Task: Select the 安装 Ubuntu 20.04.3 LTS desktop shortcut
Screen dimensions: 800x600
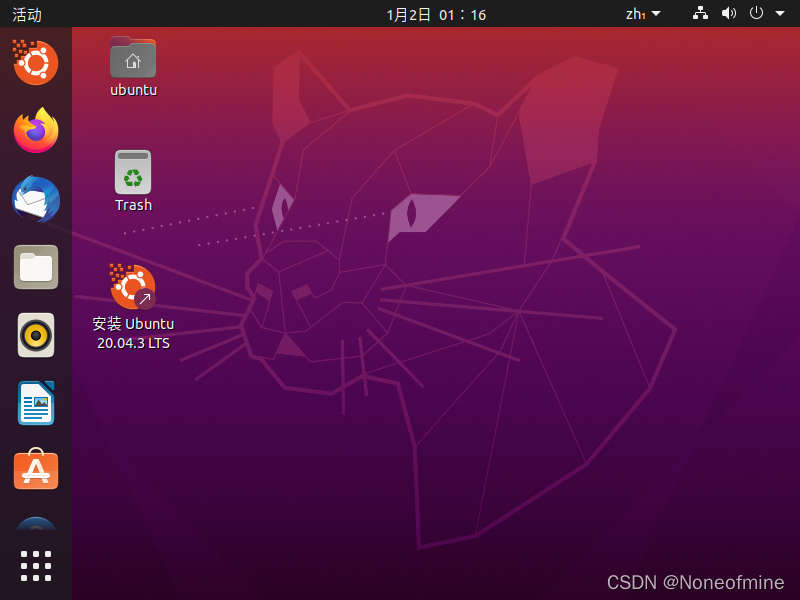Action: coord(133,306)
